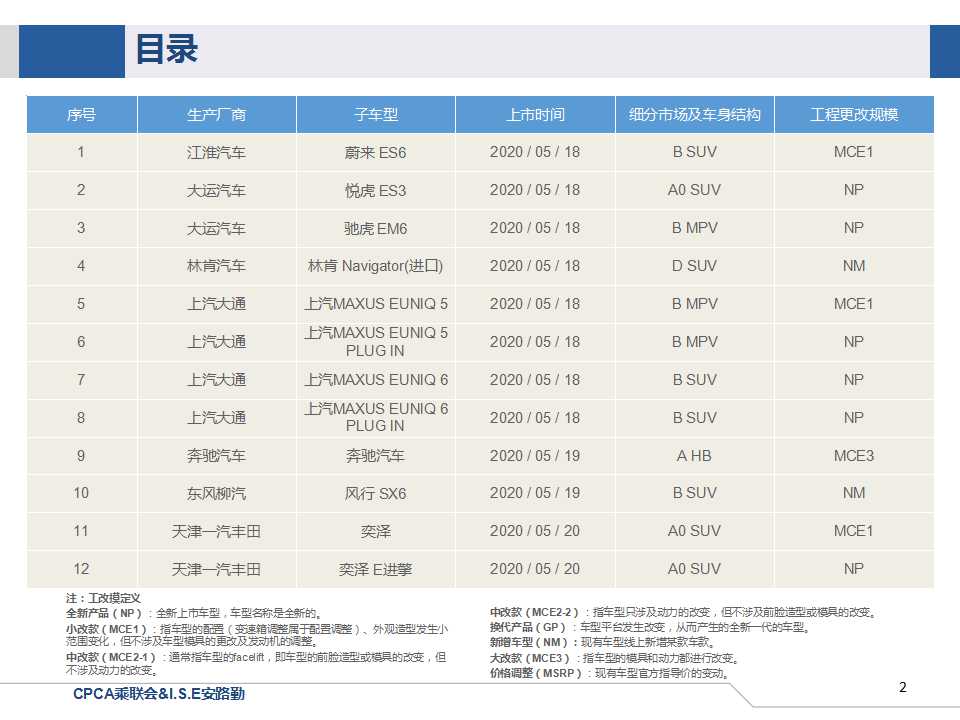Select the 2020 / 05 / 19 date for 风行 SX6
Image resolution: width=960 pixels, height=720 pixels.
[534, 493]
